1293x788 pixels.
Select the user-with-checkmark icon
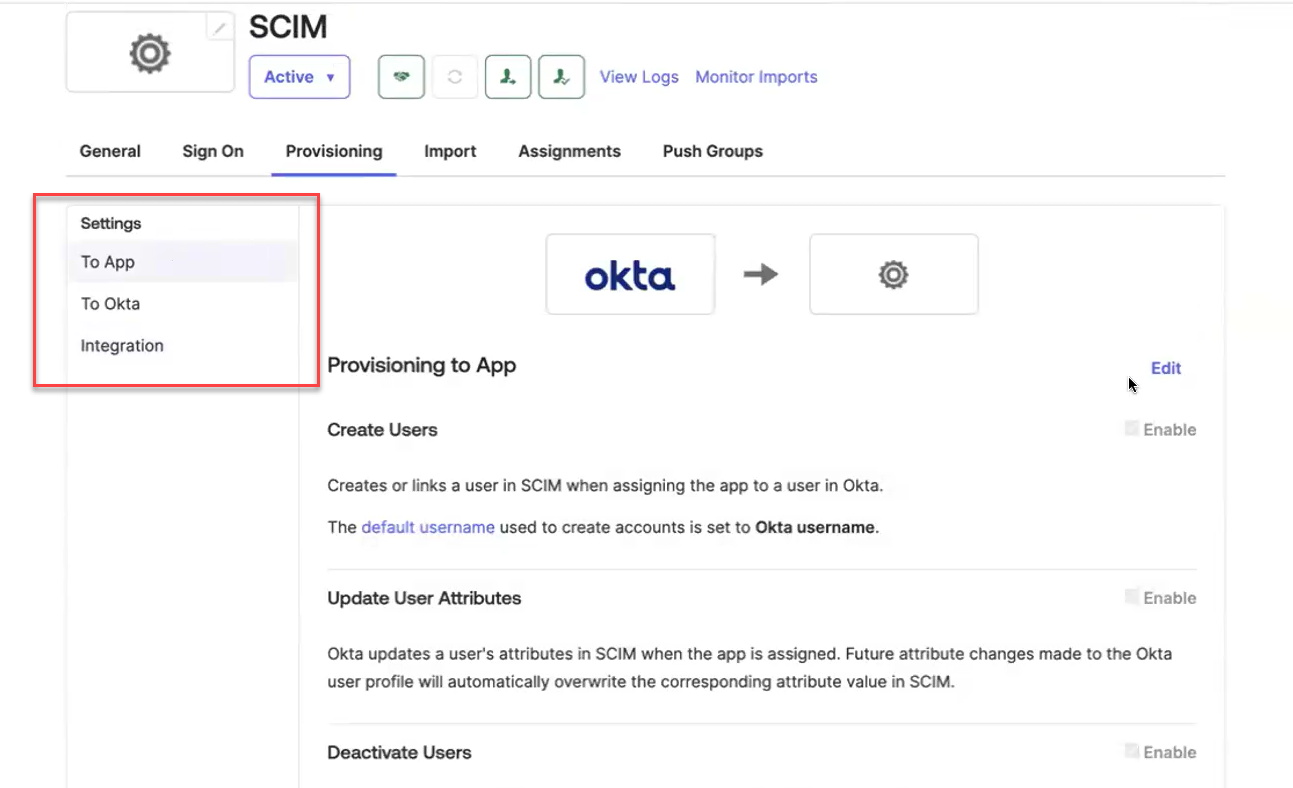561,77
